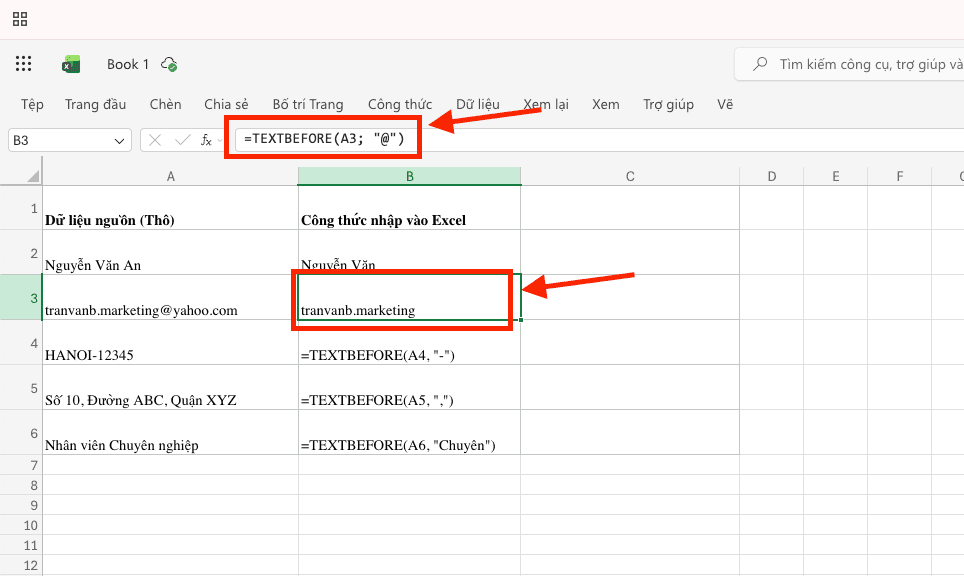Viewport: 964px width, 576px height.
Task: Open the Chia sẻ tab
Action: pyautogui.click(x=226, y=105)
